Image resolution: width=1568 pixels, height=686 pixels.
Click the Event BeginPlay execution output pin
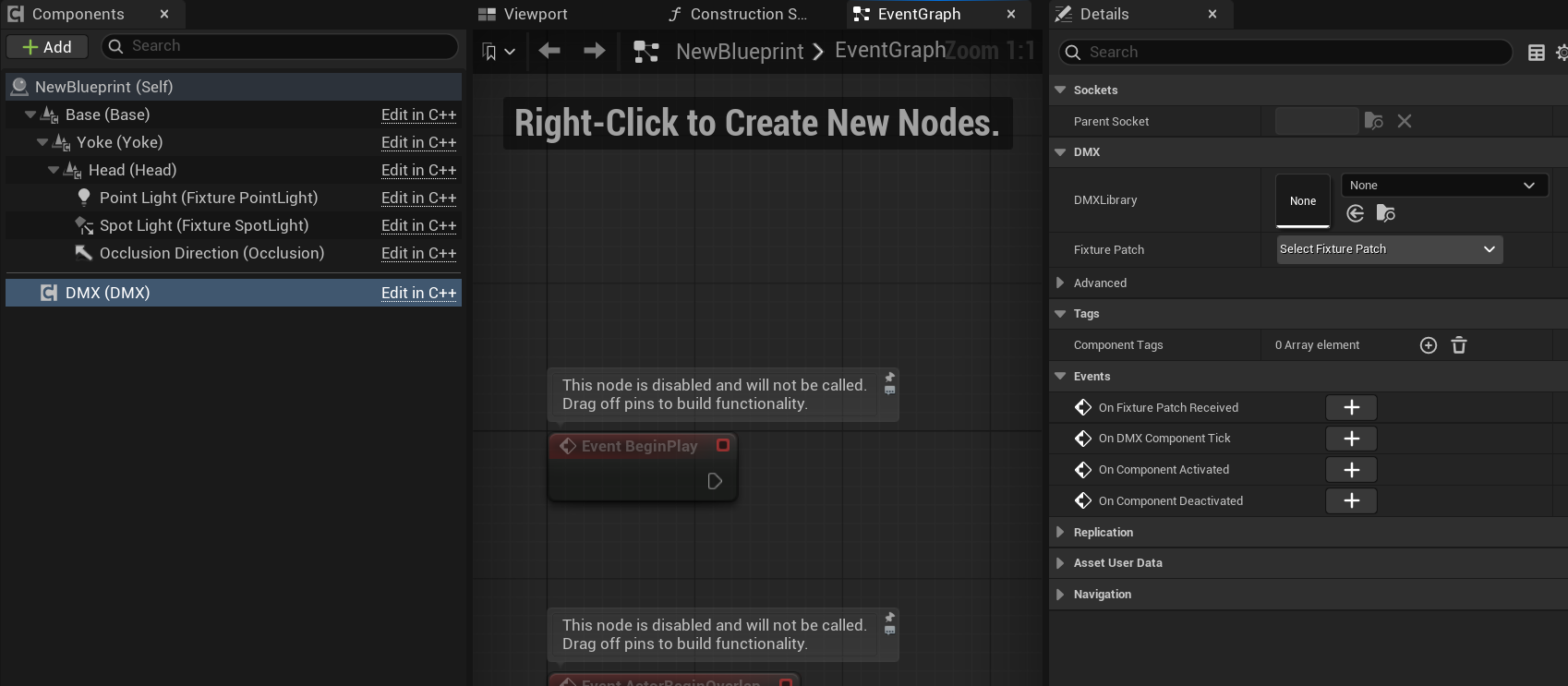point(715,481)
